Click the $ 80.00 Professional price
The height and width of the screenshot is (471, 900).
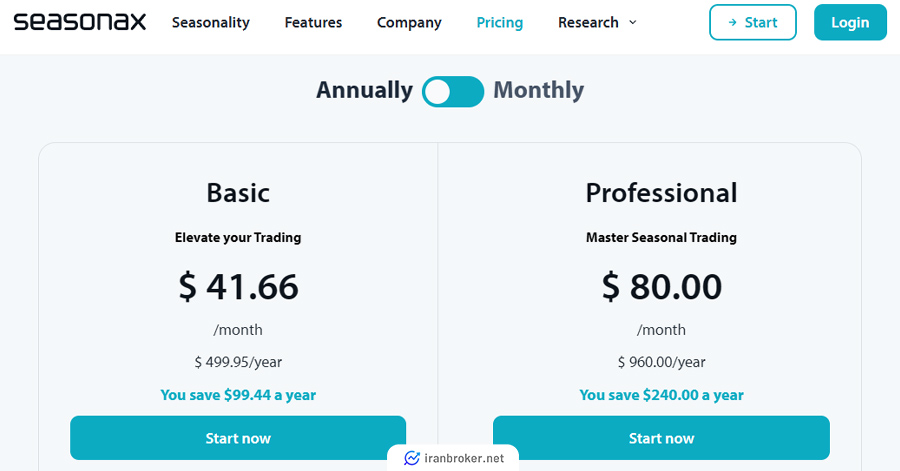(x=661, y=286)
